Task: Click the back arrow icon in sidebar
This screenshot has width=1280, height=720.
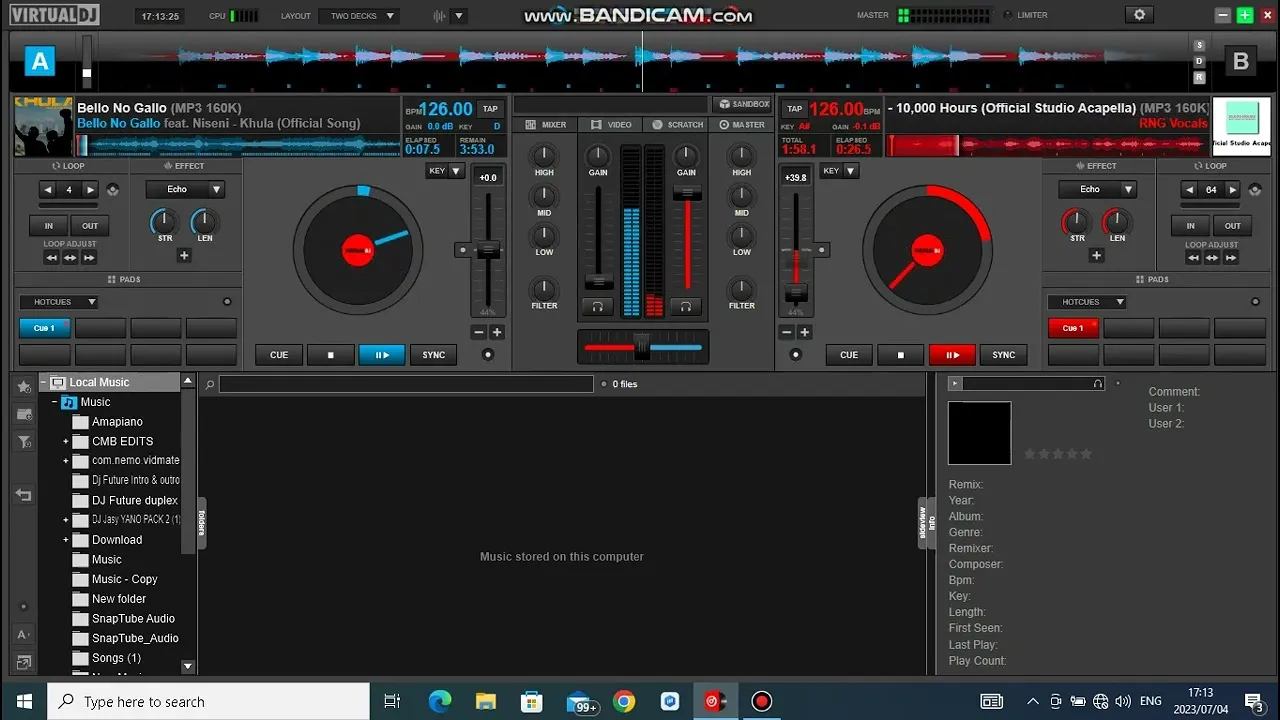Action: click(x=24, y=495)
